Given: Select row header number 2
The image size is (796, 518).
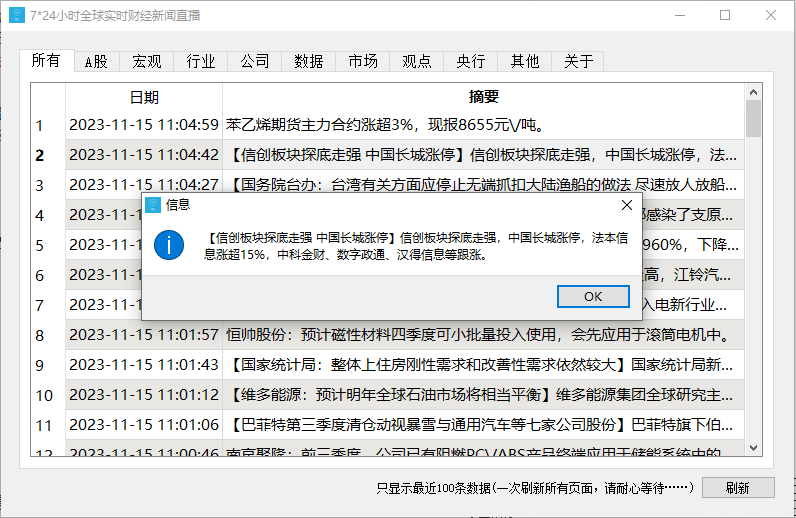Looking at the screenshot, I should [48, 155].
